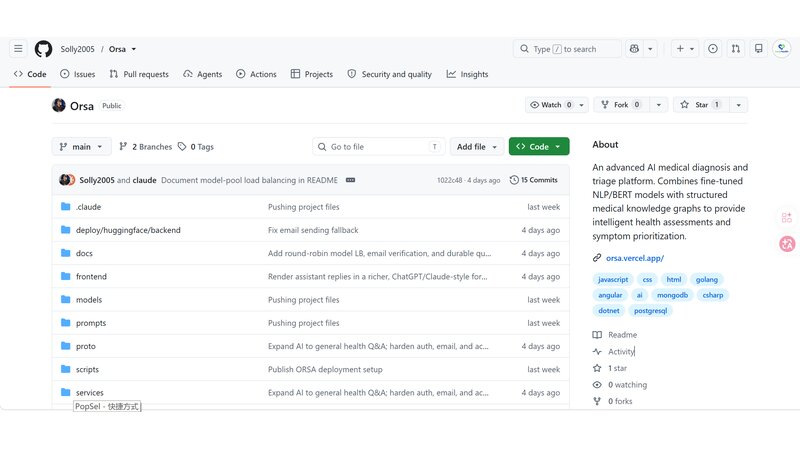
Task: Open the Projects tab
Action: tap(312, 74)
